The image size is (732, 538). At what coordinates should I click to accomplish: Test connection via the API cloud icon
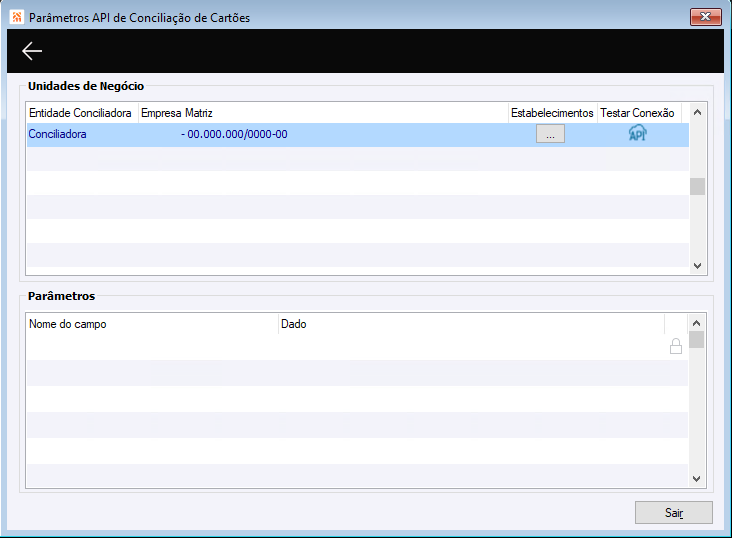point(638,133)
